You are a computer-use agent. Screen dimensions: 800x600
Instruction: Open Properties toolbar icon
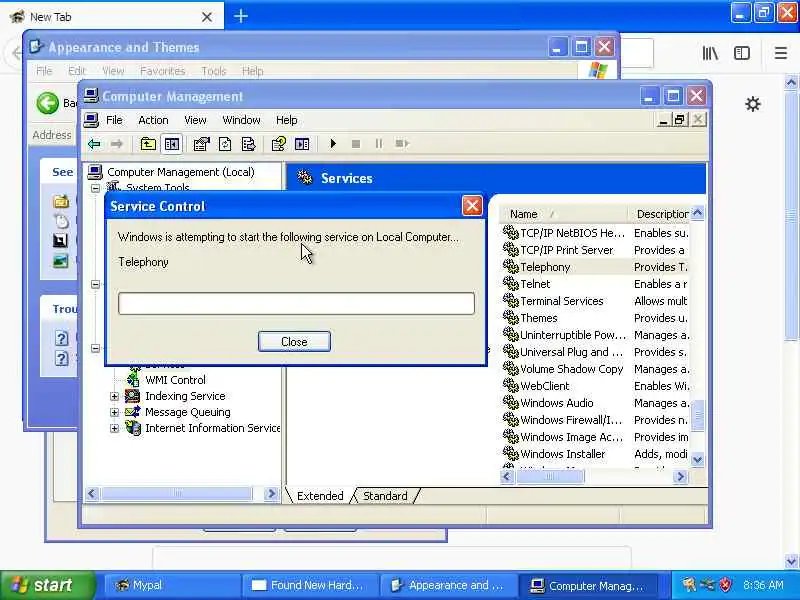pos(202,144)
